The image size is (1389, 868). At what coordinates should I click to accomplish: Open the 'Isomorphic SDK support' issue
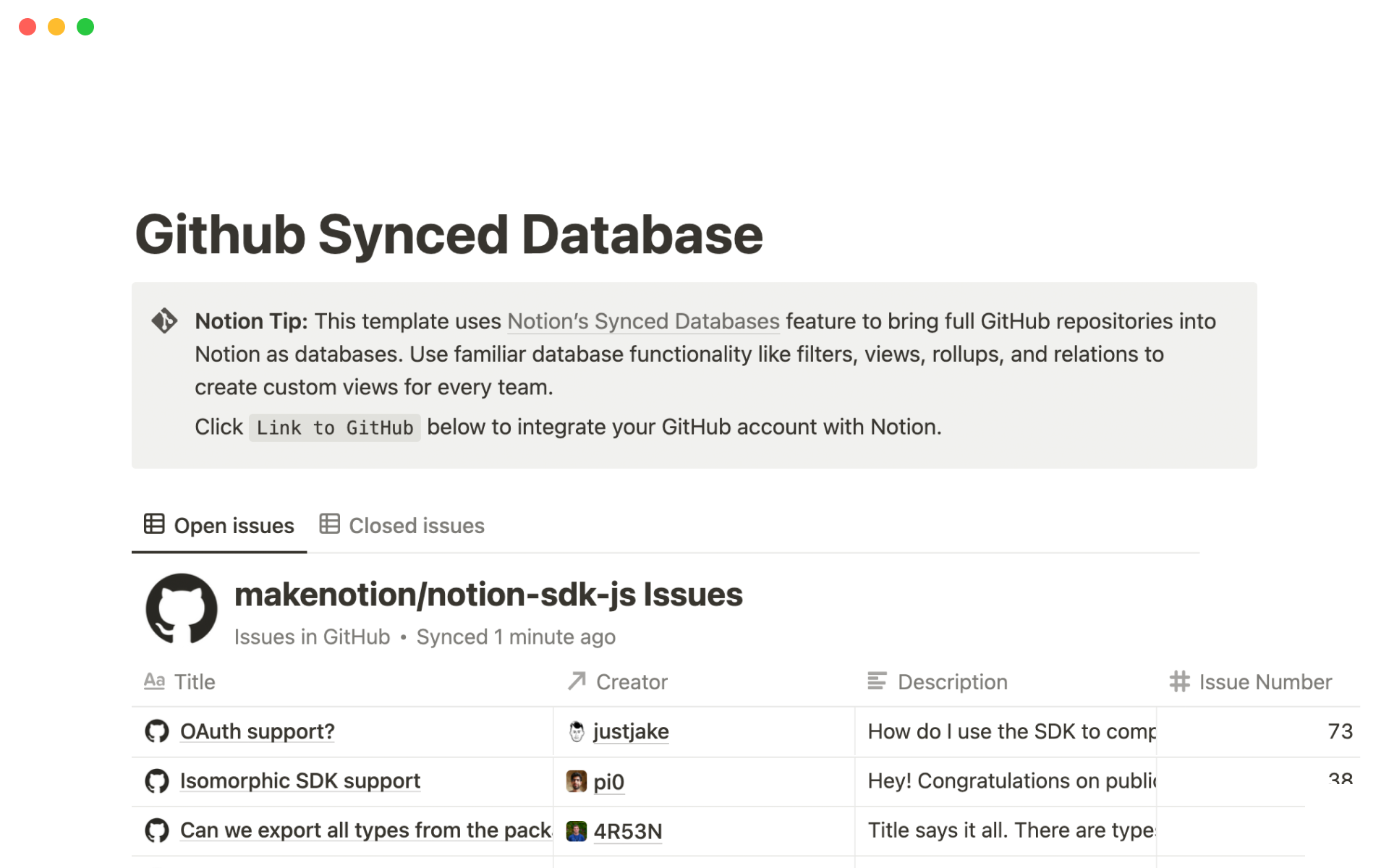300,781
